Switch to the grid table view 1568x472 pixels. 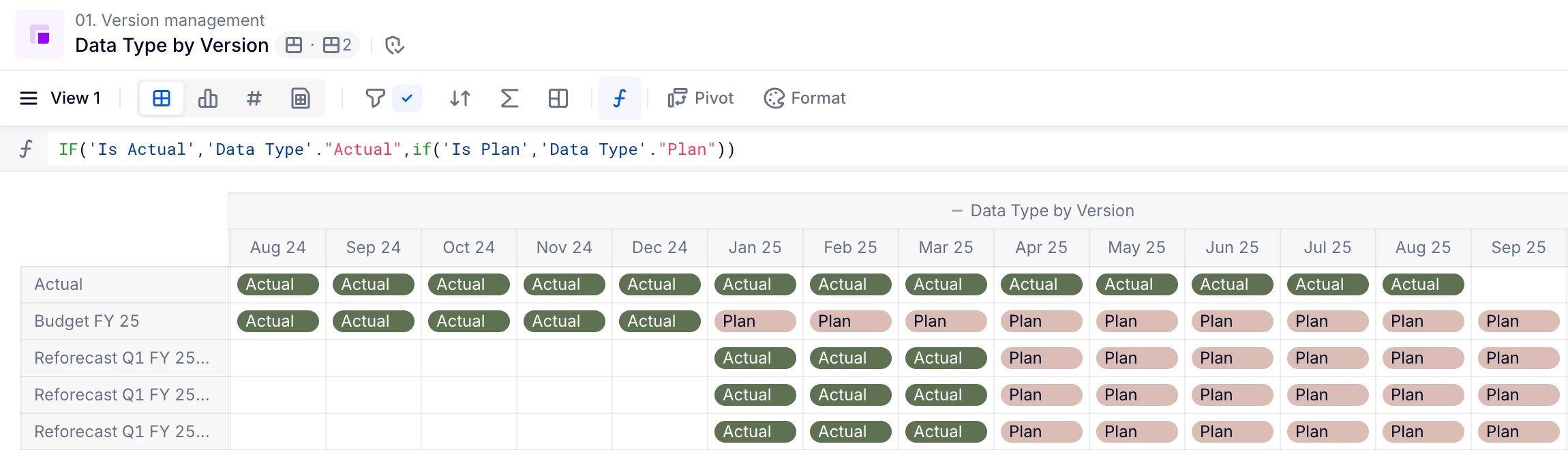tap(162, 98)
